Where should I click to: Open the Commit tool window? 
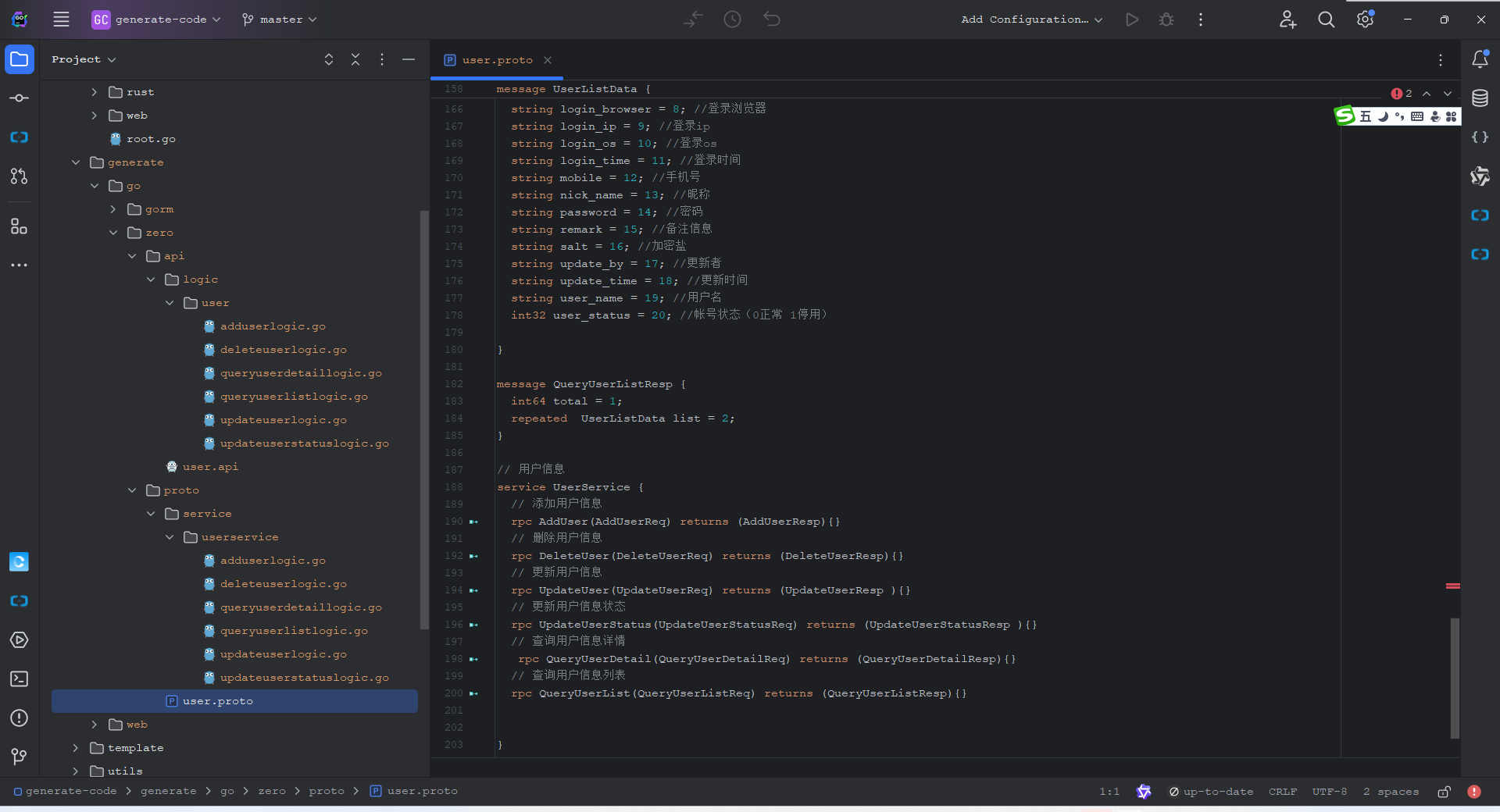pos(20,98)
